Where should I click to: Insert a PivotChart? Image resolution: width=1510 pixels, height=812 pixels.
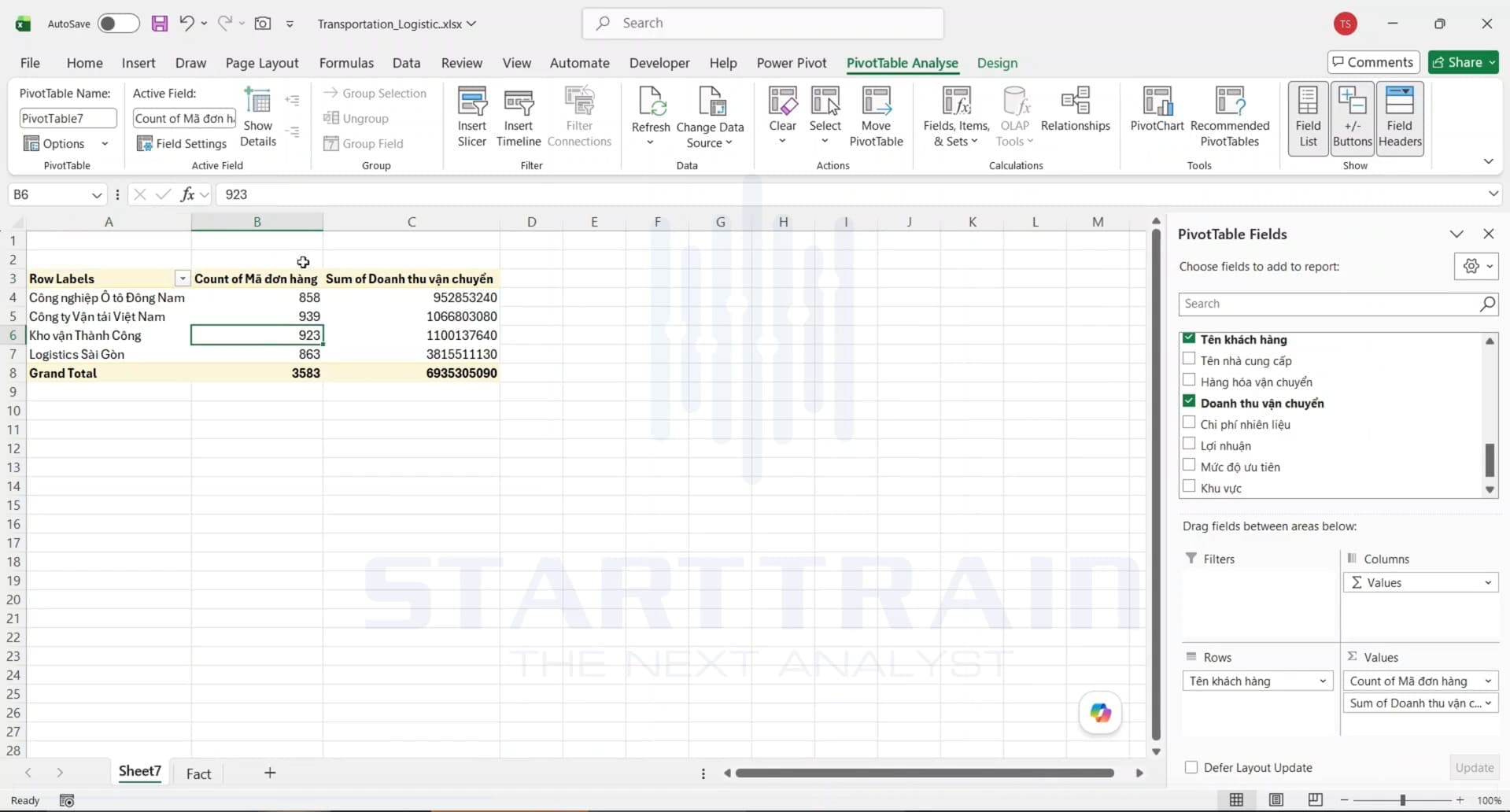coord(1157,110)
